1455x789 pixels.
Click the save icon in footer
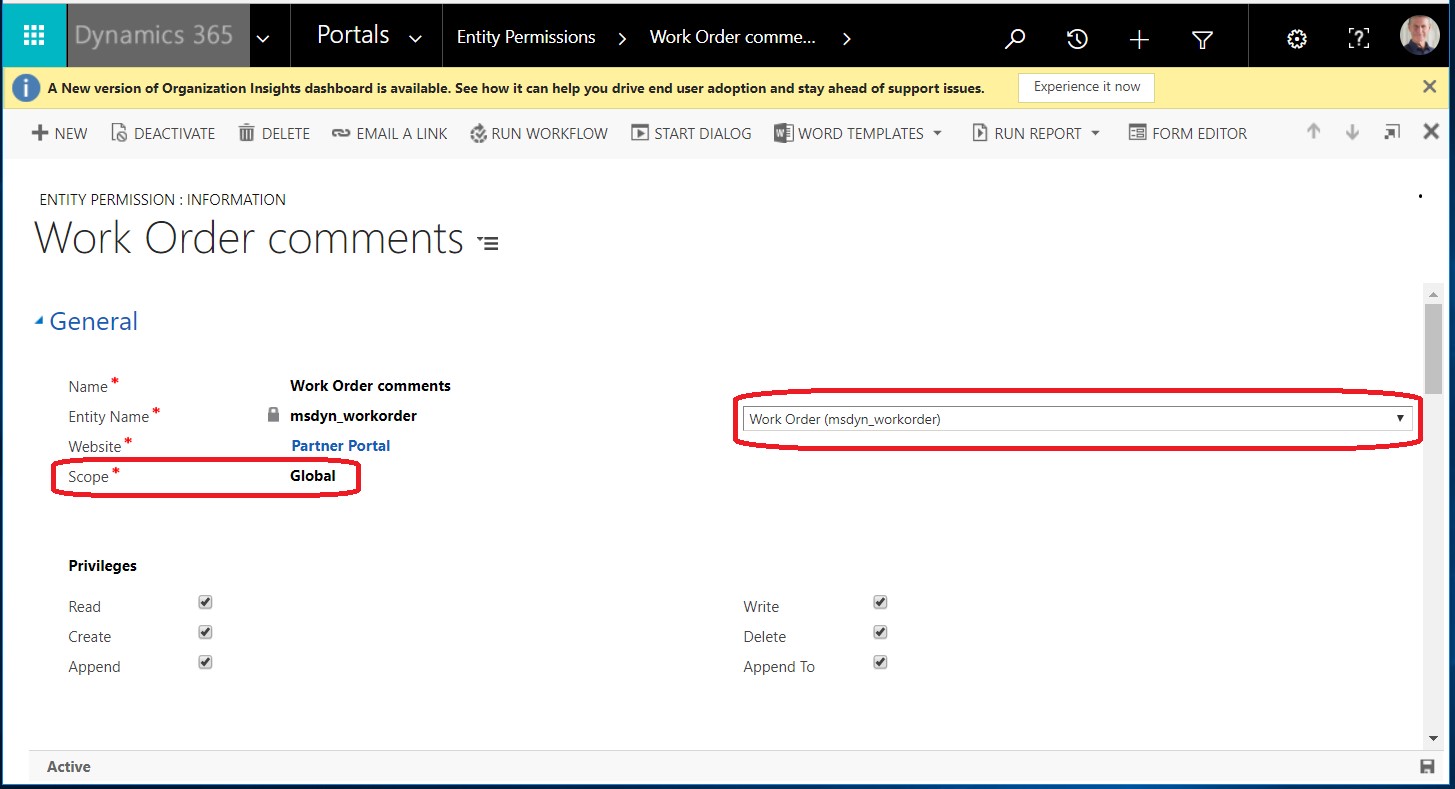[1427, 767]
